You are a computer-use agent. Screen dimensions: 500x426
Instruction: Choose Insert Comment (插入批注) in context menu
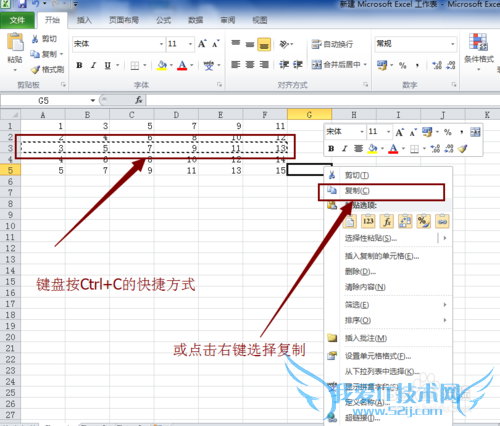coord(388,338)
